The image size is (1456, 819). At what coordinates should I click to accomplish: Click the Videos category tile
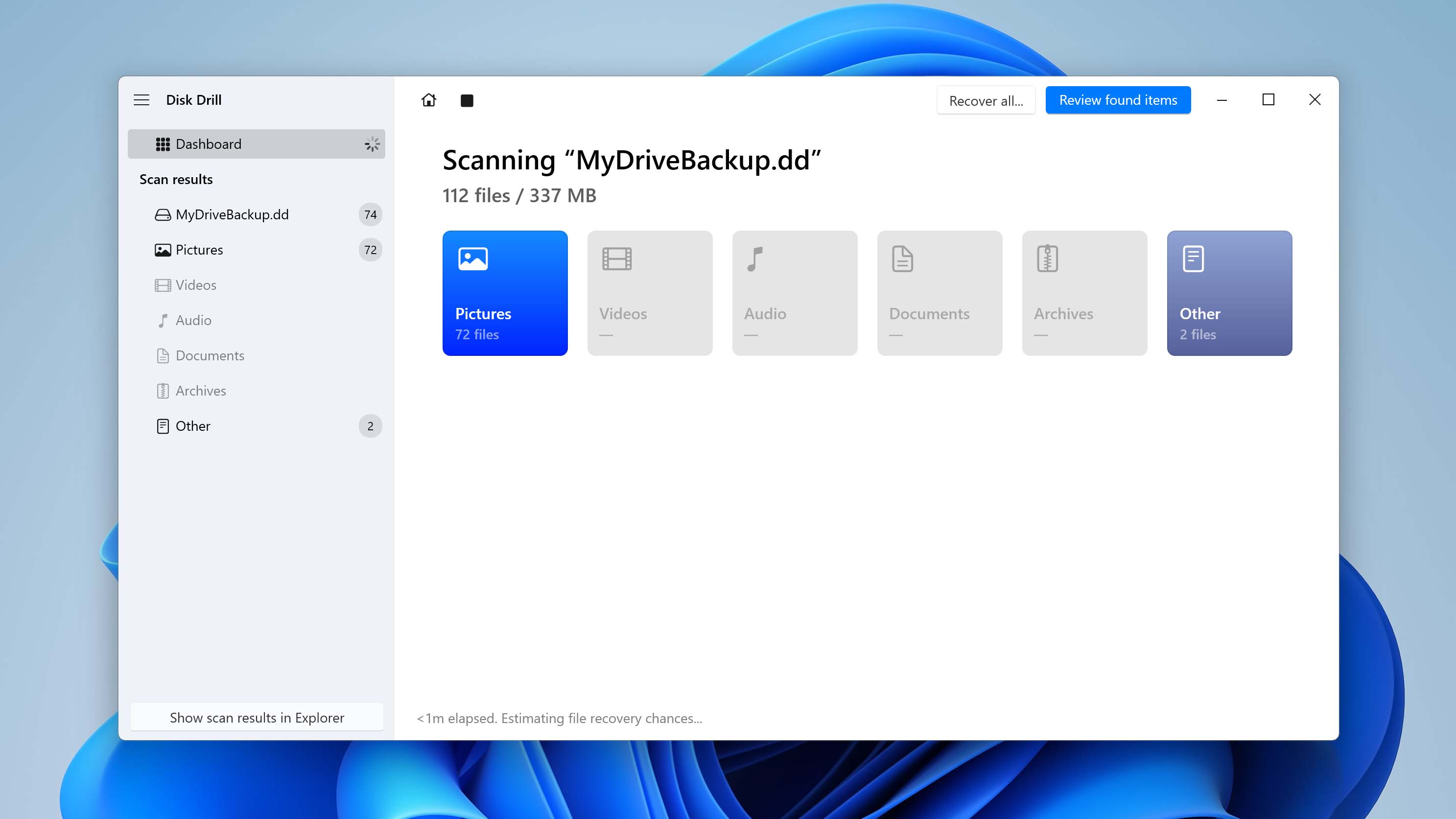pos(650,293)
